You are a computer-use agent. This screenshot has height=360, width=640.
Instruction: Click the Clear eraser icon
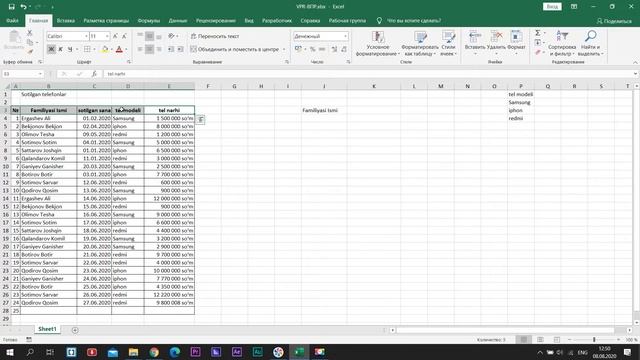(x=538, y=52)
